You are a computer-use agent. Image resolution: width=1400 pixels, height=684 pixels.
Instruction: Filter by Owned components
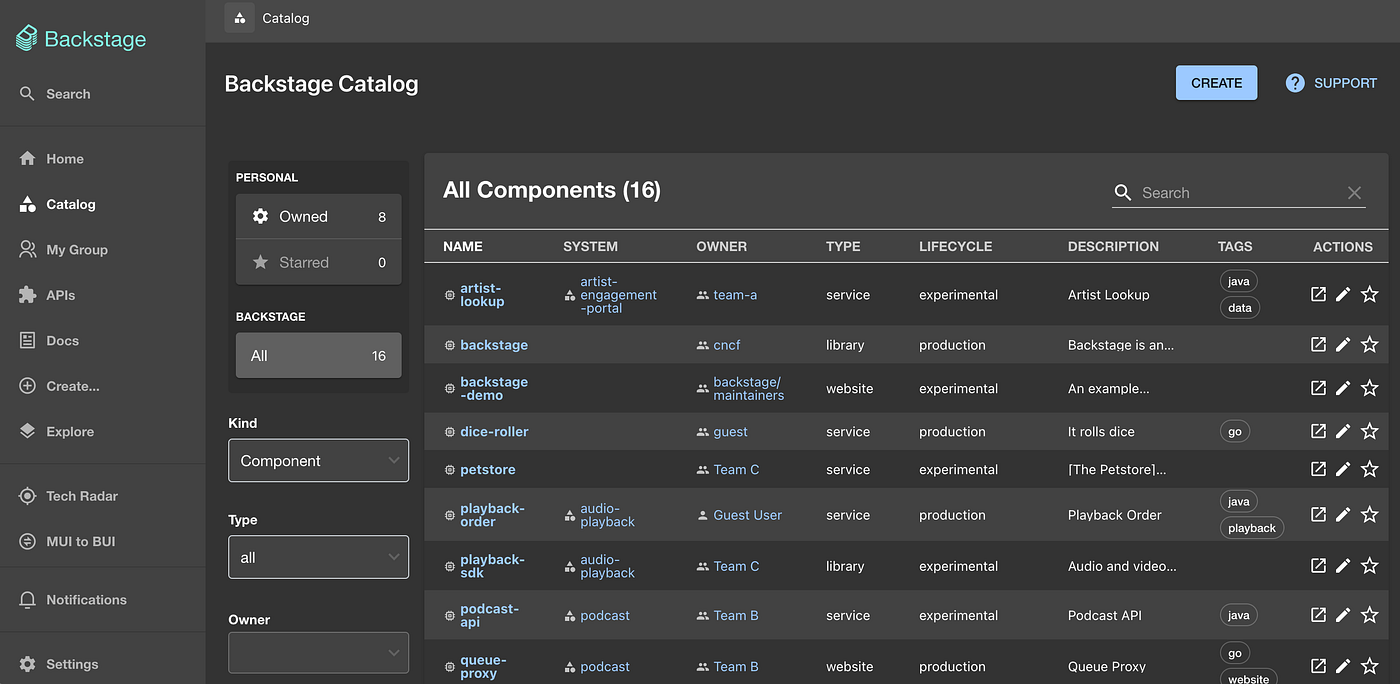318,216
